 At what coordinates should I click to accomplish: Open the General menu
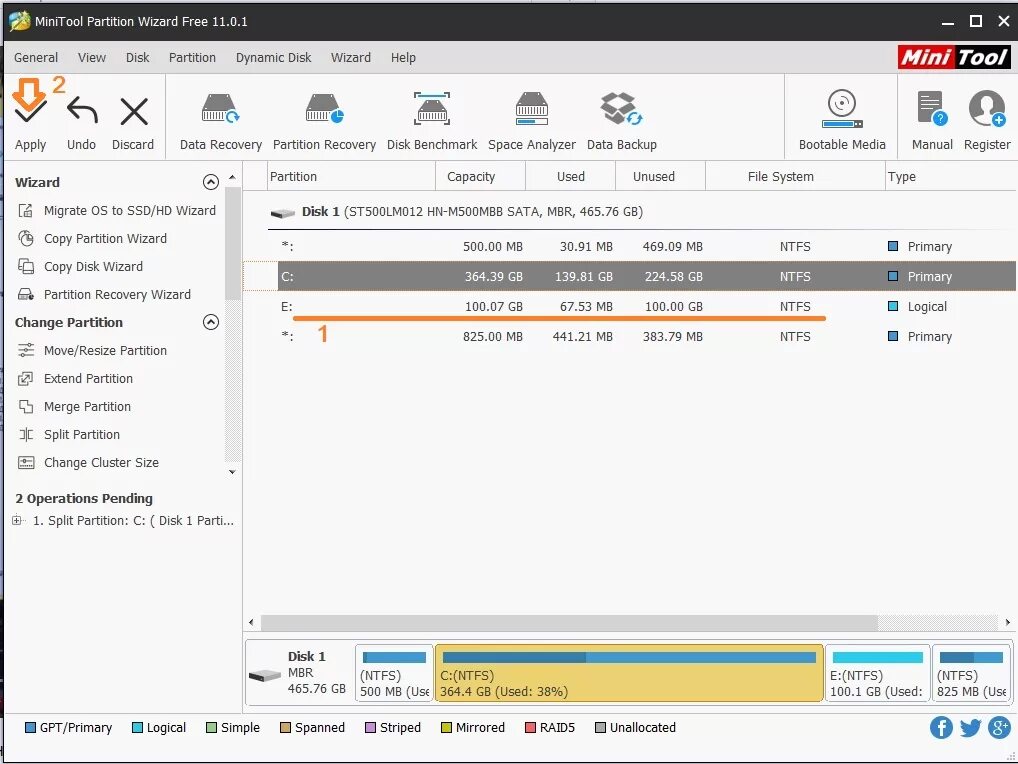click(x=36, y=57)
